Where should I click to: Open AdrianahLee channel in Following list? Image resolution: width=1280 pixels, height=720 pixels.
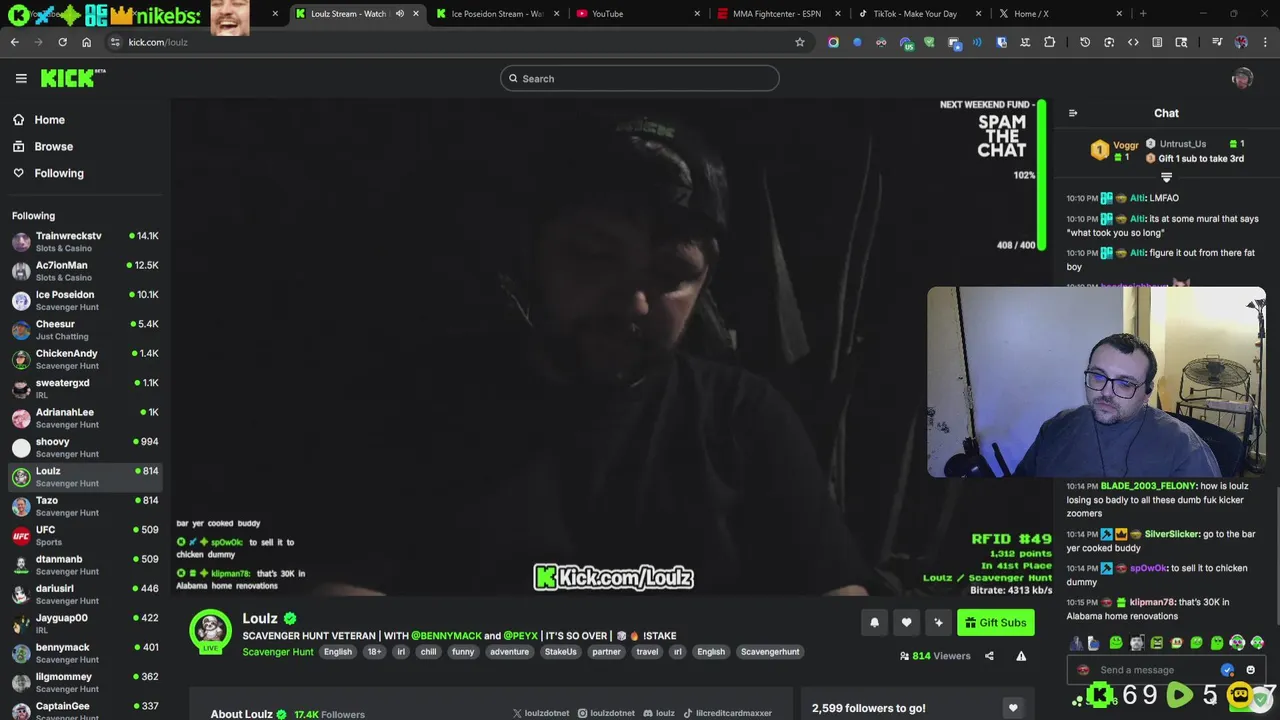point(85,418)
